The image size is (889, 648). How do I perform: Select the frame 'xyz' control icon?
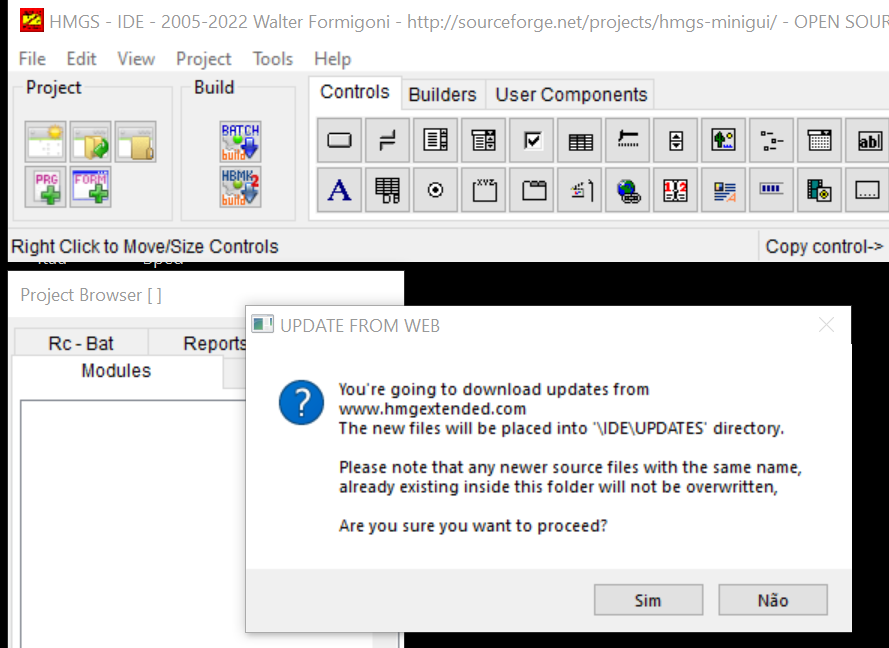[483, 190]
